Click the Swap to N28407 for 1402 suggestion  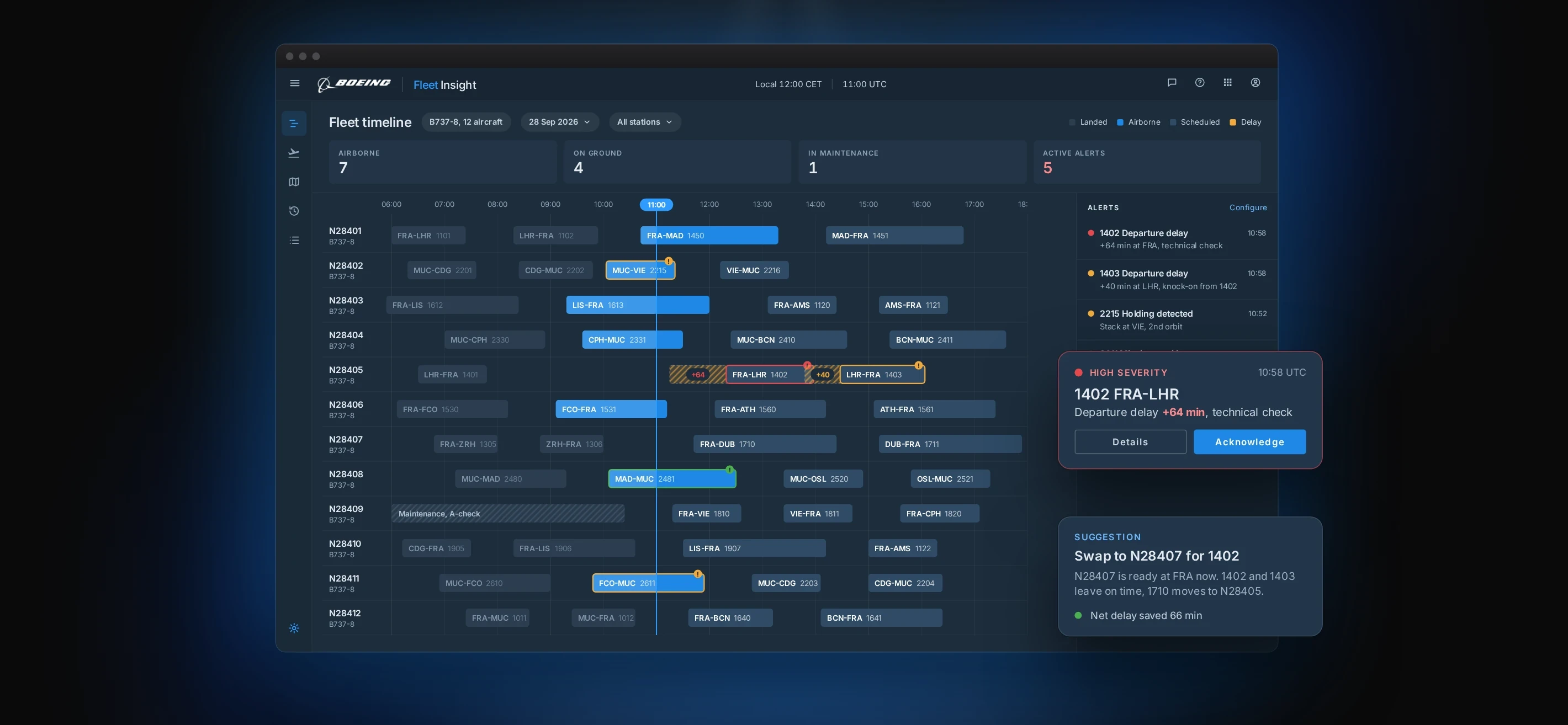pyautogui.click(x=1190, y=577)
